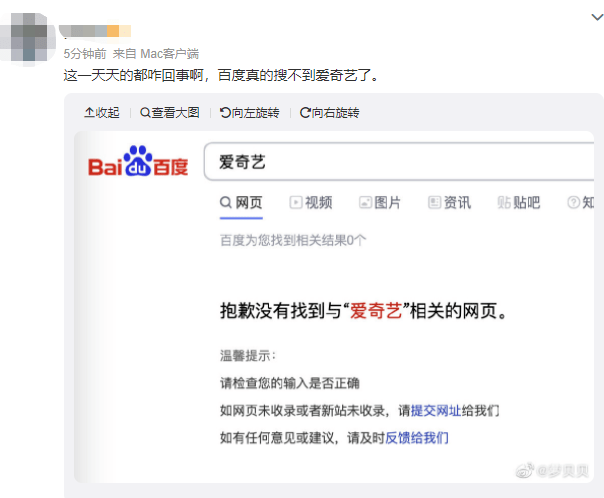
Task: Rotate image right with 向右旋转
Action: 330,112
